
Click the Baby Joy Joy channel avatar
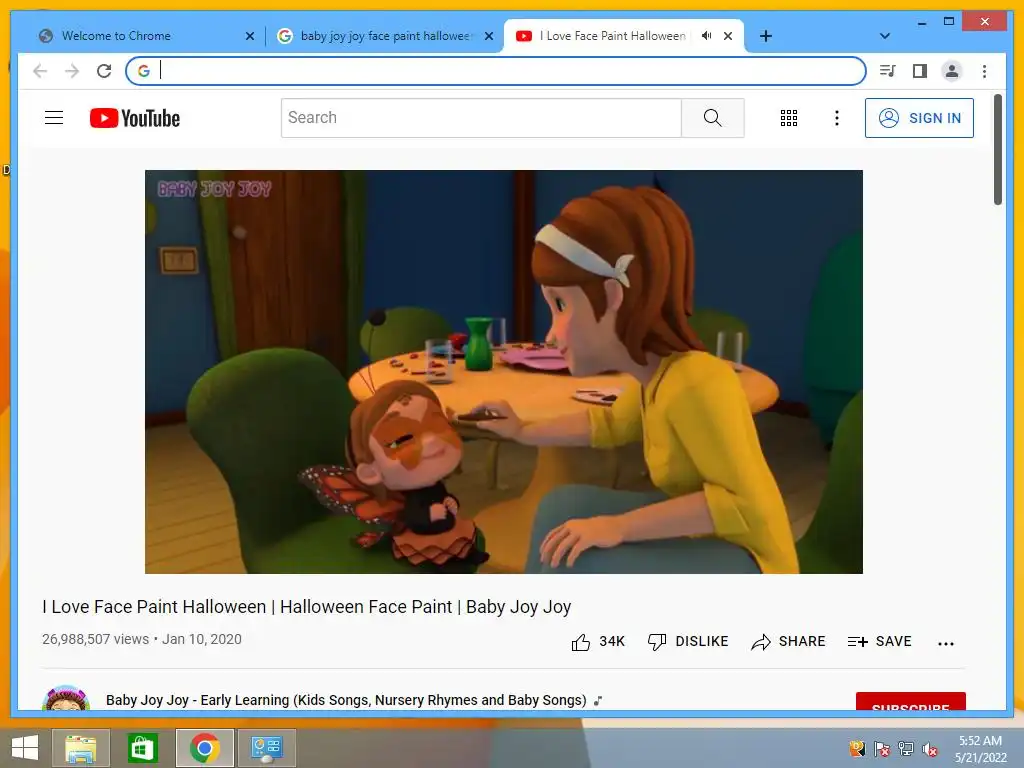click(66, 698)
